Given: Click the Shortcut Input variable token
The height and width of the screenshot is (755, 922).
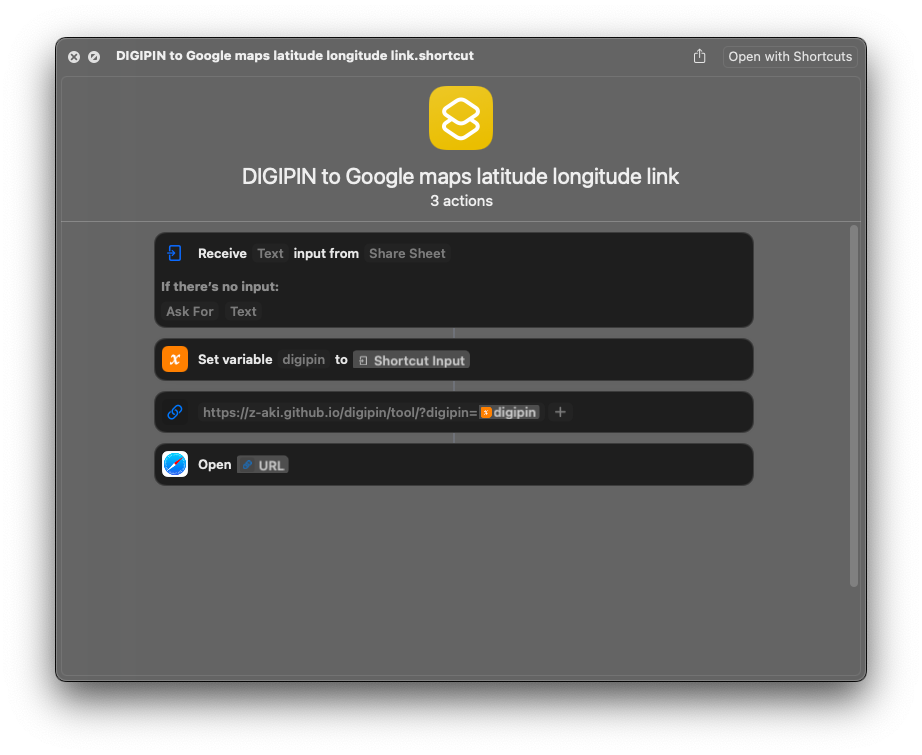Looking at the screenshot, I should coord(412,360).
